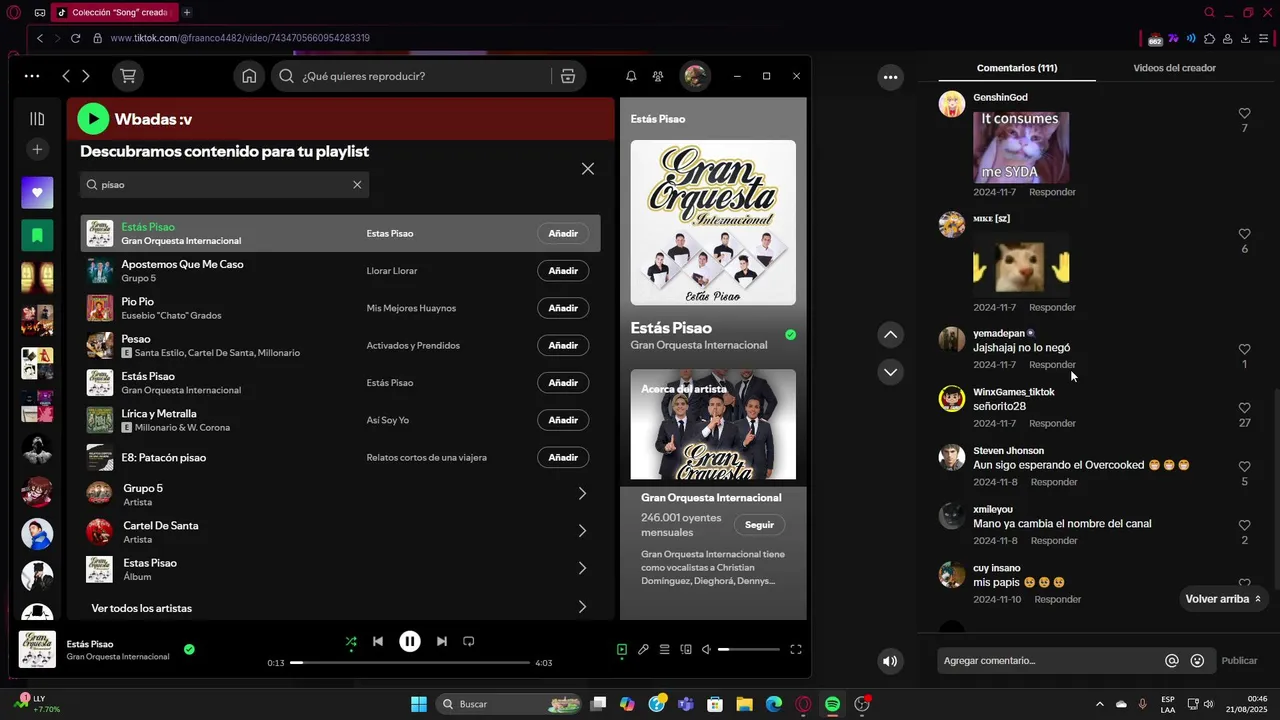The height and width of the screenshot is (720, 1280).
Task: Open Spotify notifications bell
Action: coord(631,76)
